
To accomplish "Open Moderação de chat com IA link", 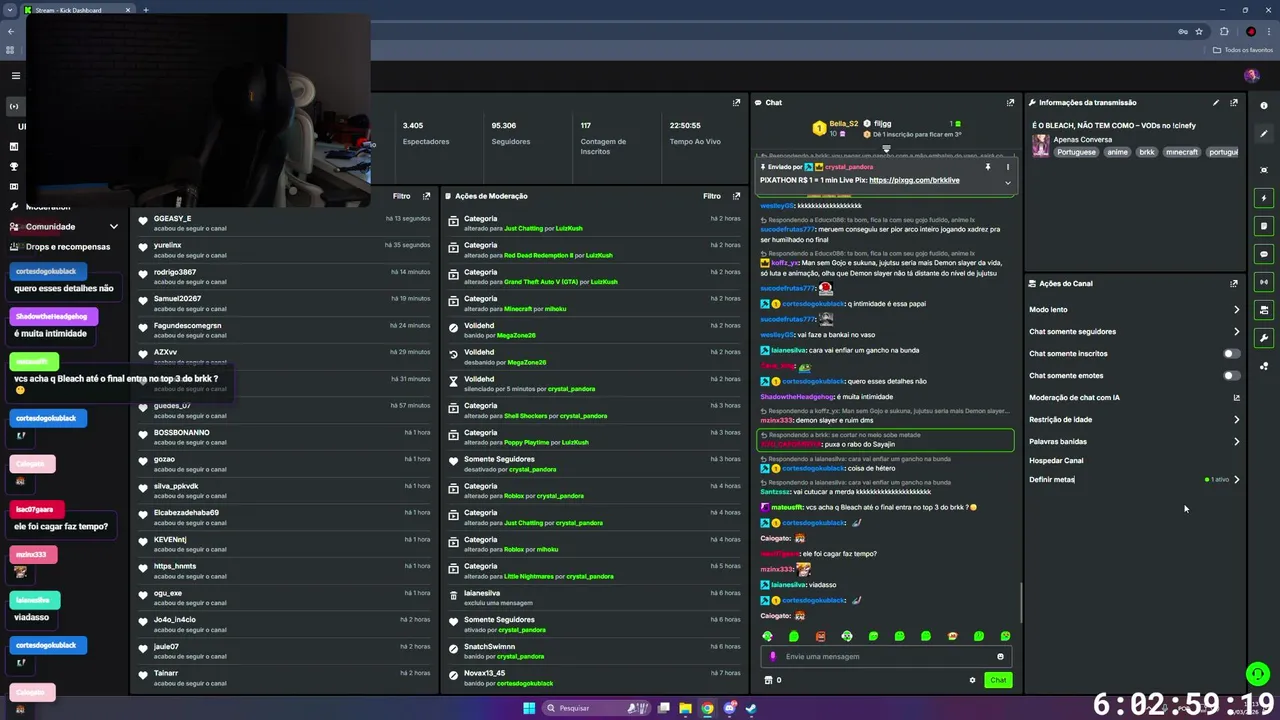I will coord(1134,397).
